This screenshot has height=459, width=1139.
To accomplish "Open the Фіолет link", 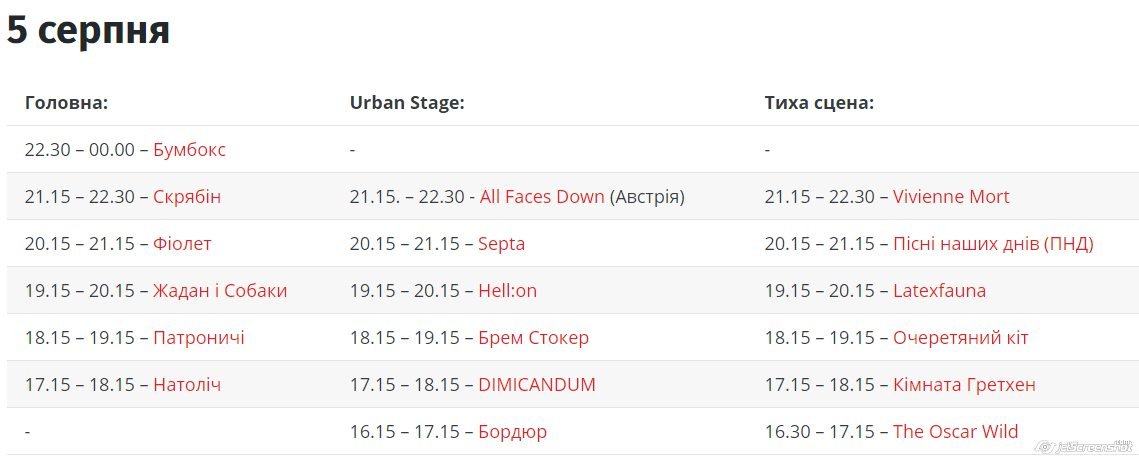I will (x=182, y=244).
